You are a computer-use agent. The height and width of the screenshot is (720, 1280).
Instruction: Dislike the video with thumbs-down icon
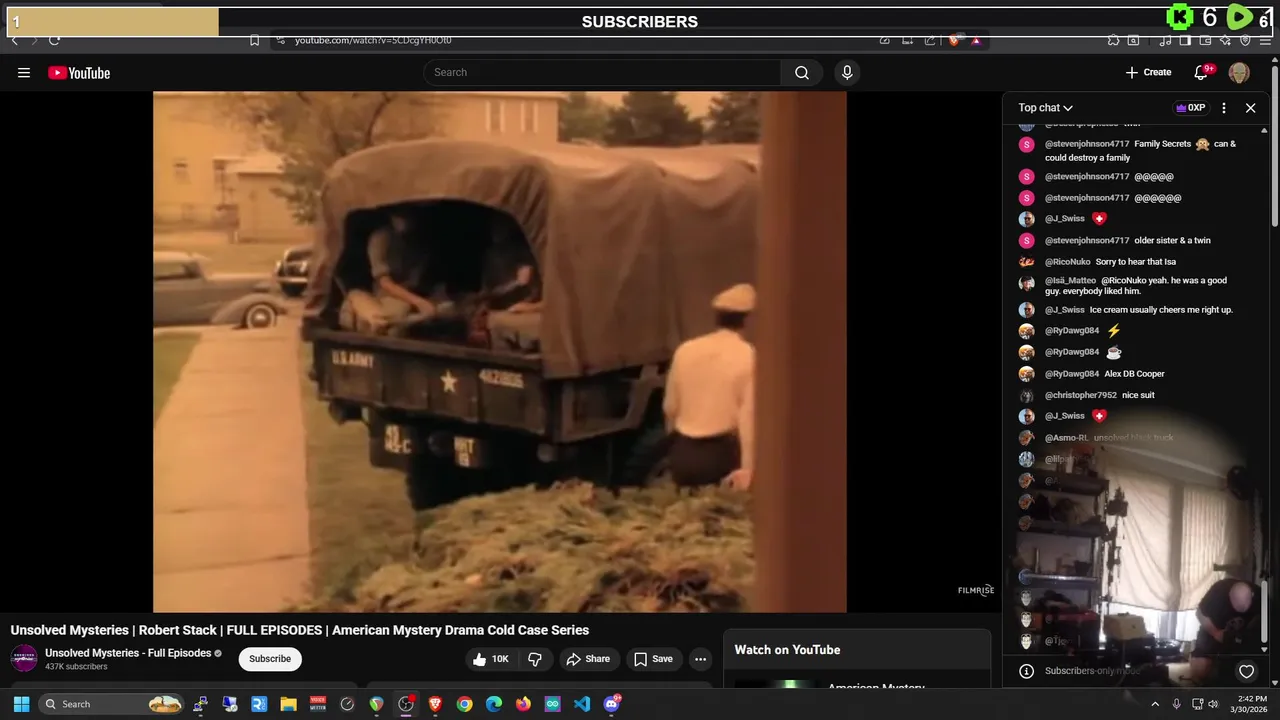coord(535,659)
